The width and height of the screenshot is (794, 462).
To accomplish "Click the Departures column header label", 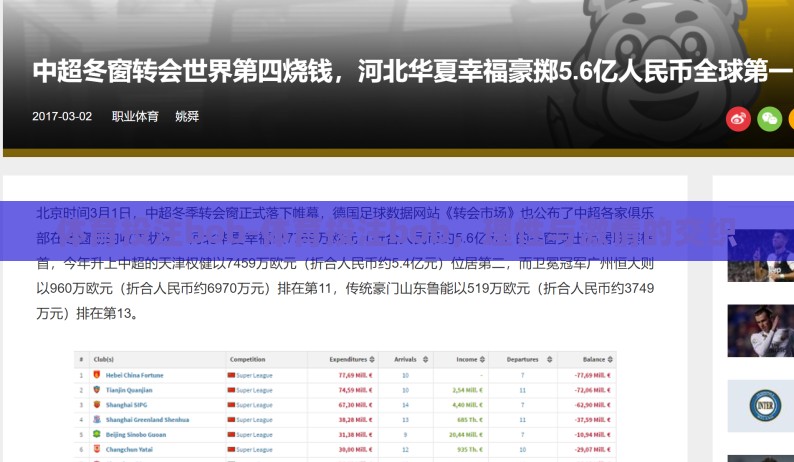I will (522, 359).
